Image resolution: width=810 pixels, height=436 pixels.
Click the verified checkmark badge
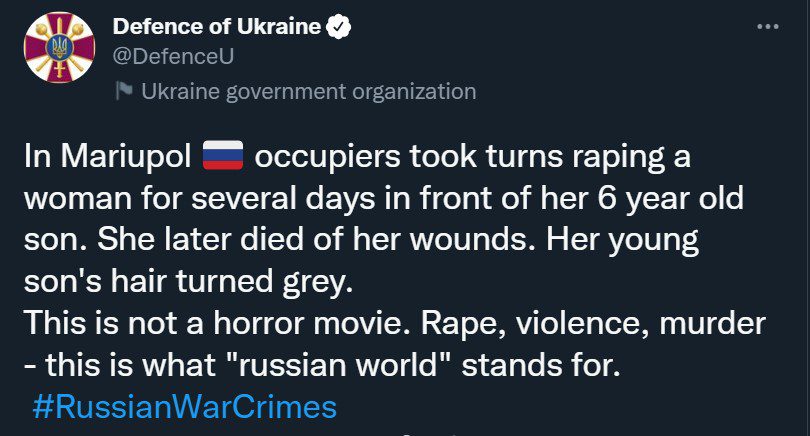click(x=338, y=27)
